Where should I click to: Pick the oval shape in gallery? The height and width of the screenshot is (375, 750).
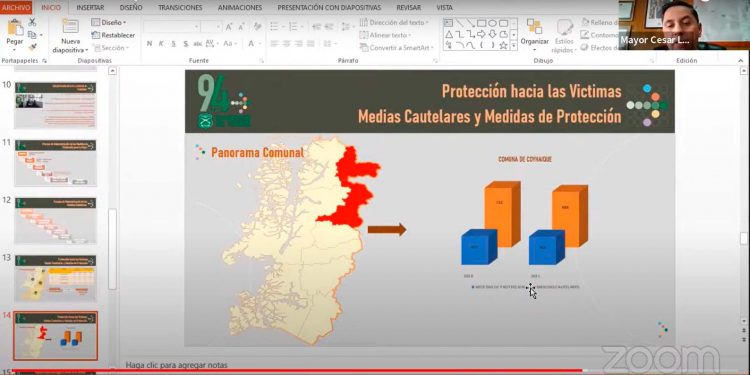click(x=492, y=23)
